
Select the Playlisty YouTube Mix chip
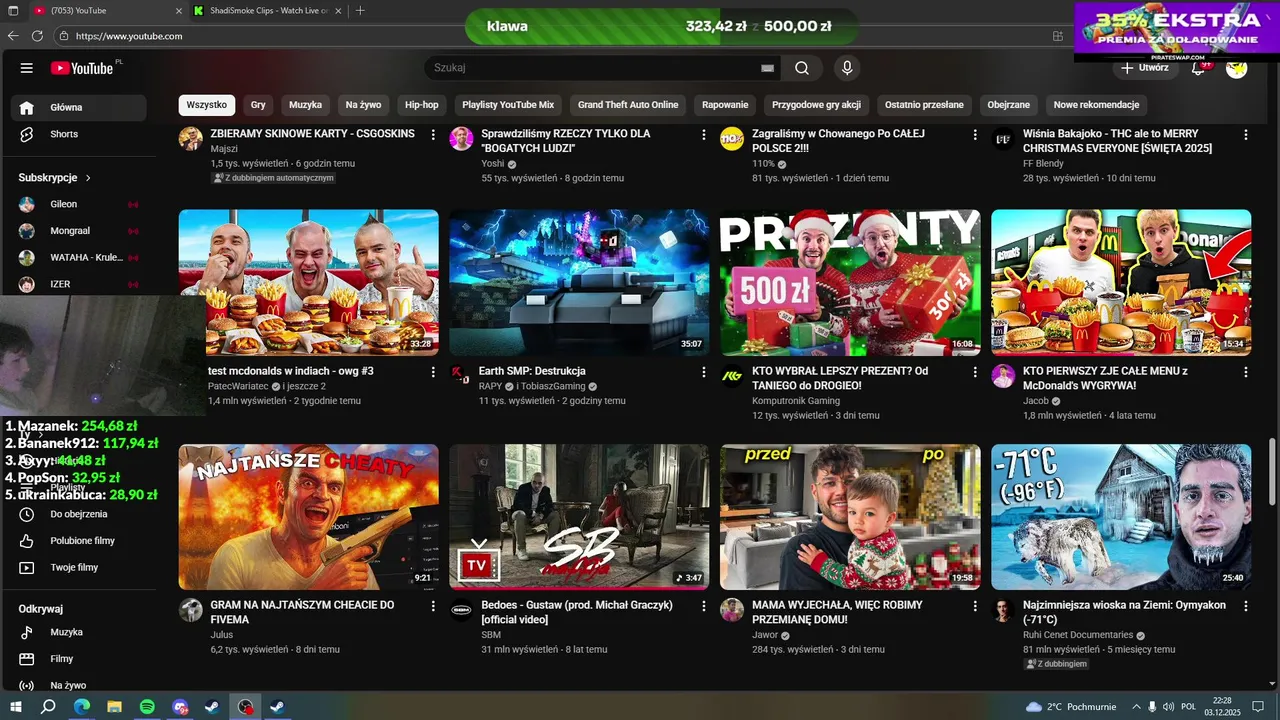(508, 105)
